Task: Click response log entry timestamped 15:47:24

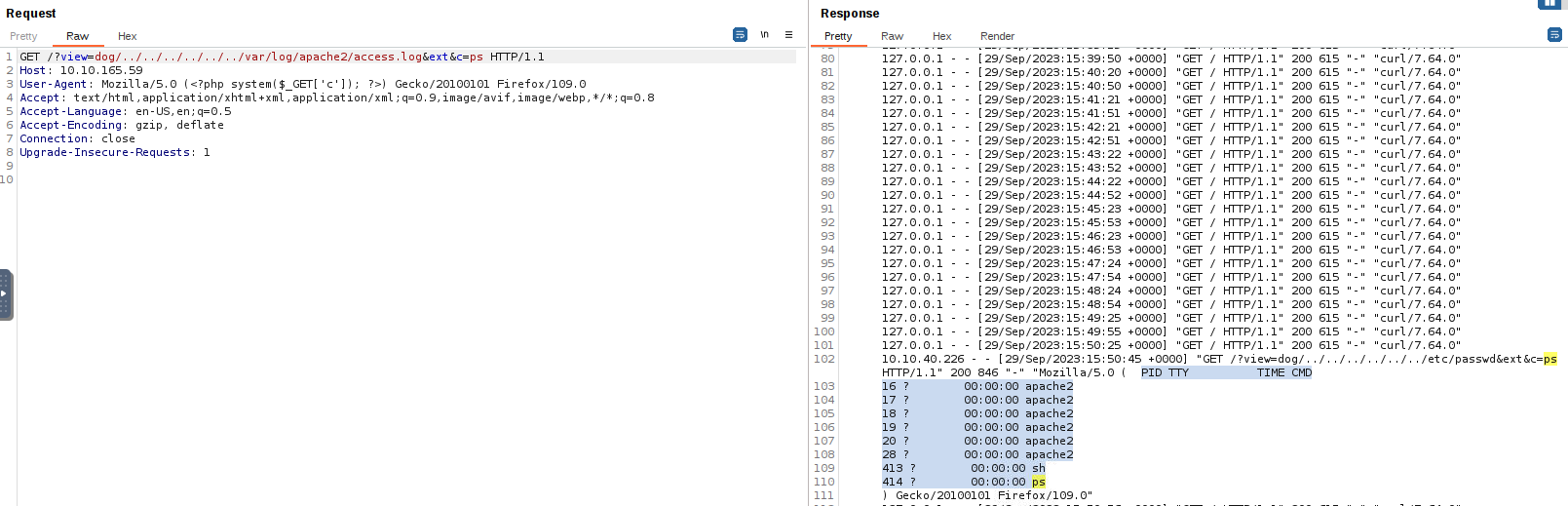Action: click(x=1171, y=263)
